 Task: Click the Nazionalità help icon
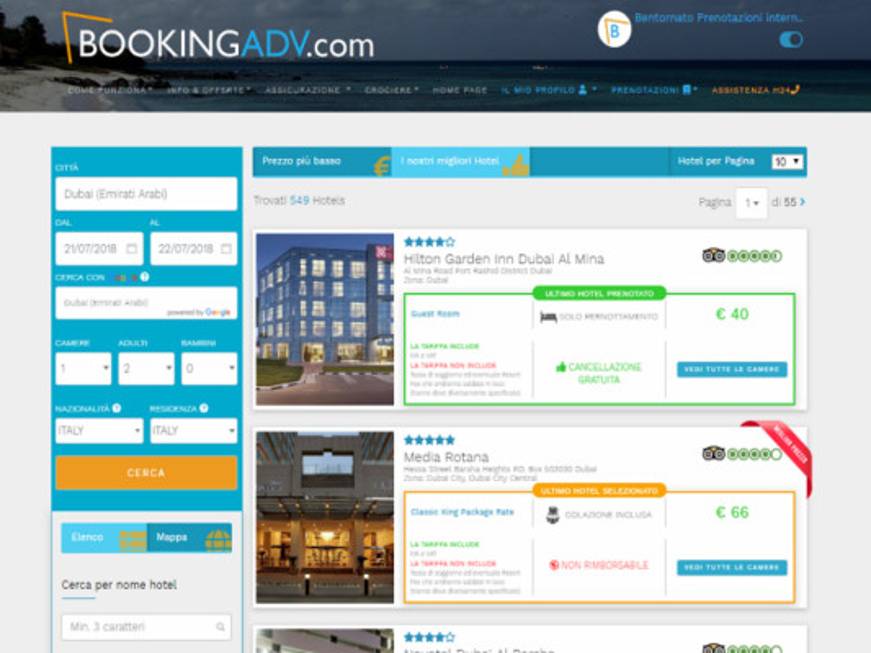[117, 408]
